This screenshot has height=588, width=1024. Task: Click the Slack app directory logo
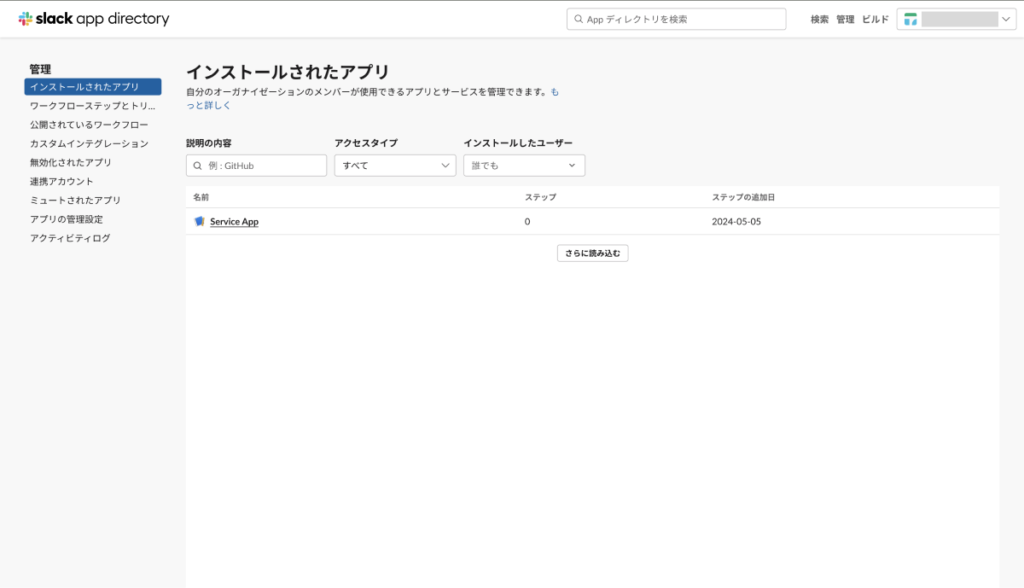[94, 19]
